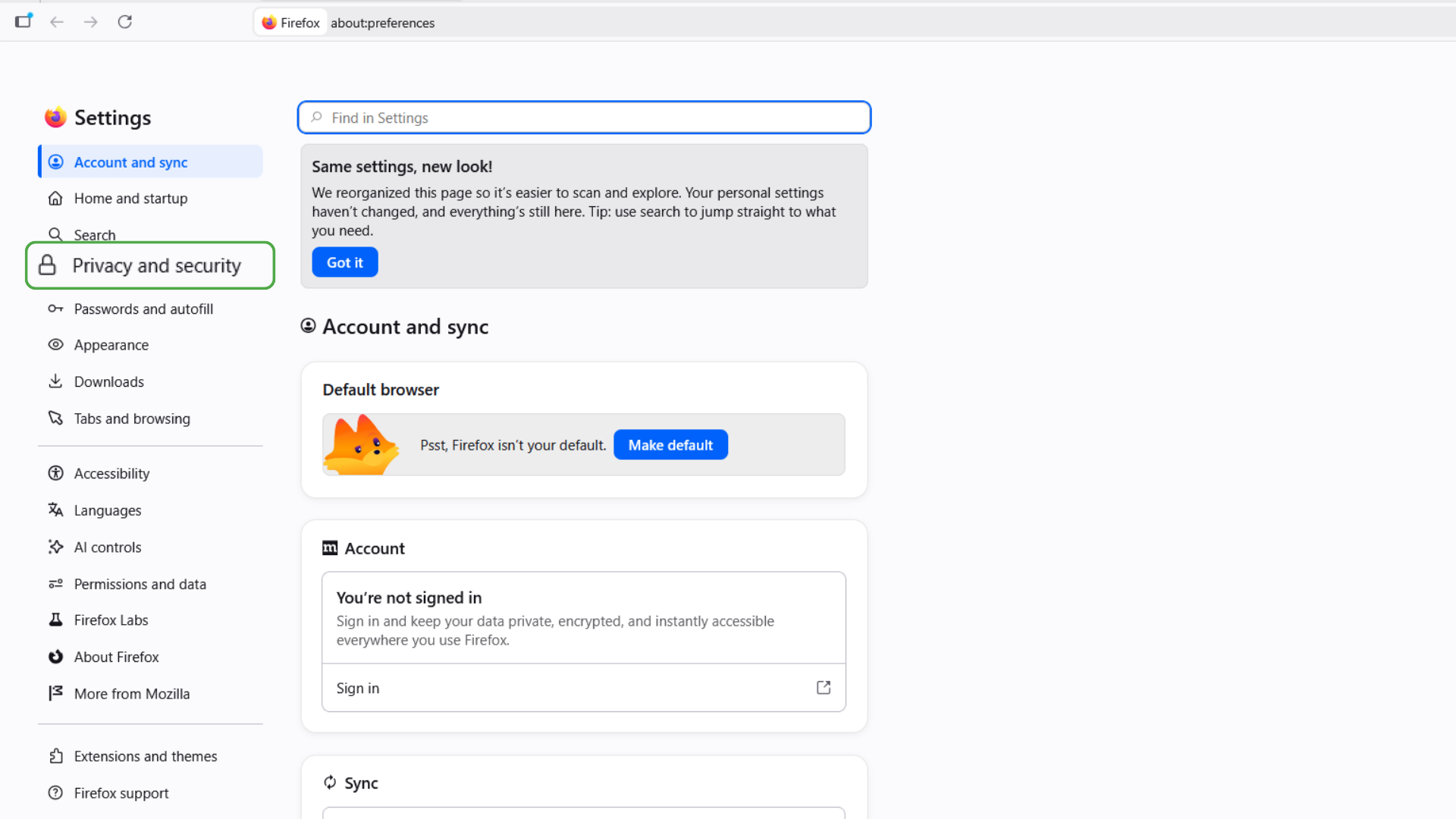
Task: Dismiss the banner with Got it
Action: 345,262
